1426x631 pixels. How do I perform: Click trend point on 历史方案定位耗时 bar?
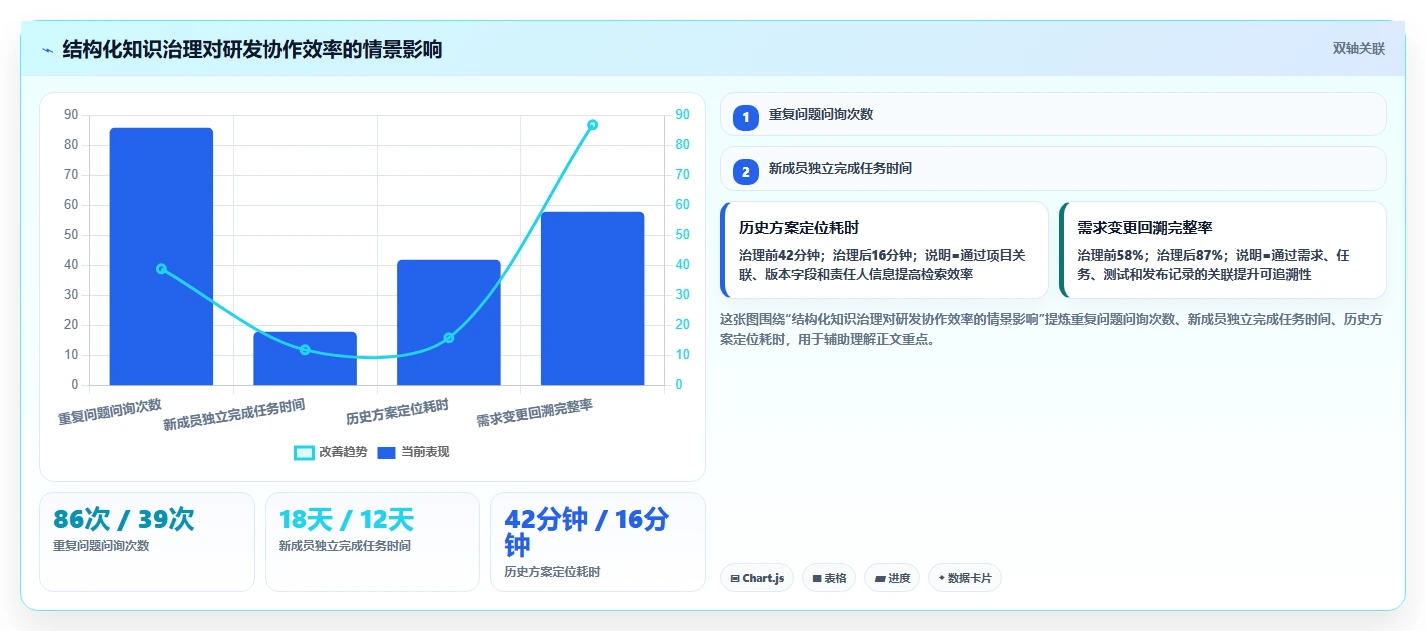click(x=449, y=337)
